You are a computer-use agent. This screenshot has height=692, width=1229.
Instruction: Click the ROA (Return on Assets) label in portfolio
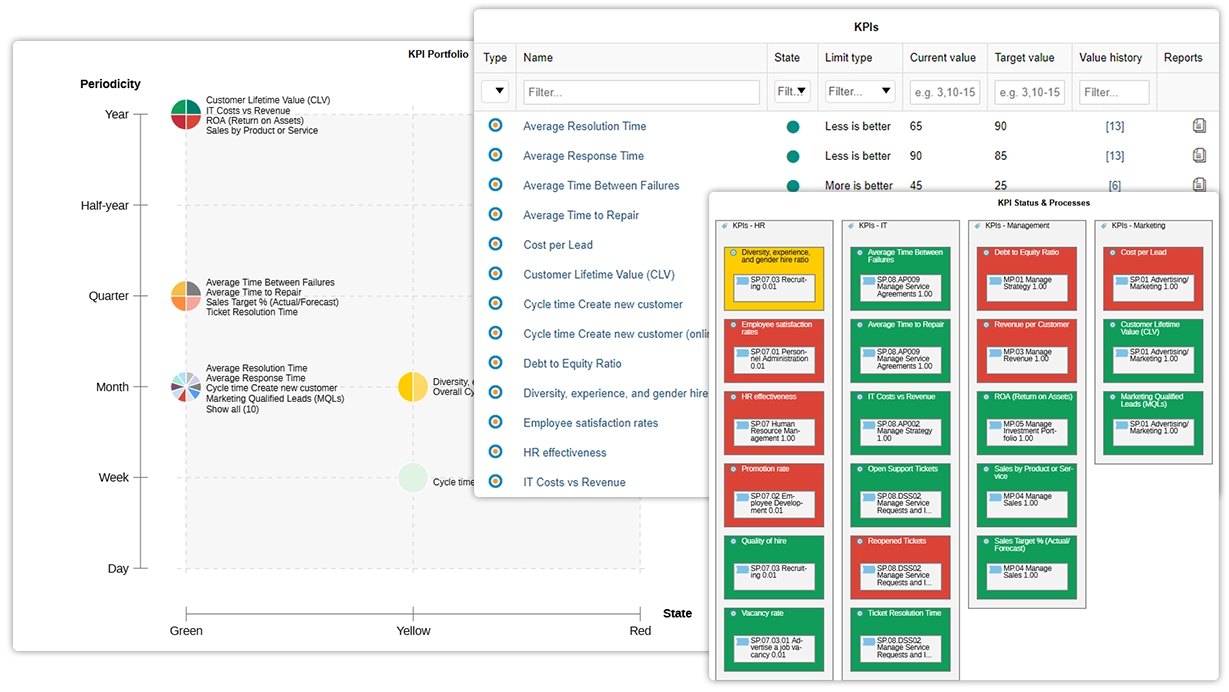[255, 120]
